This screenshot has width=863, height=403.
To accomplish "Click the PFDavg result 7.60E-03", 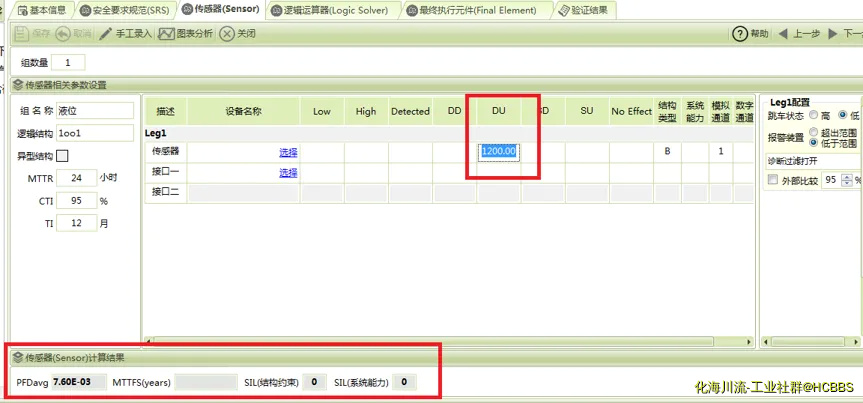I will point(79,382).
